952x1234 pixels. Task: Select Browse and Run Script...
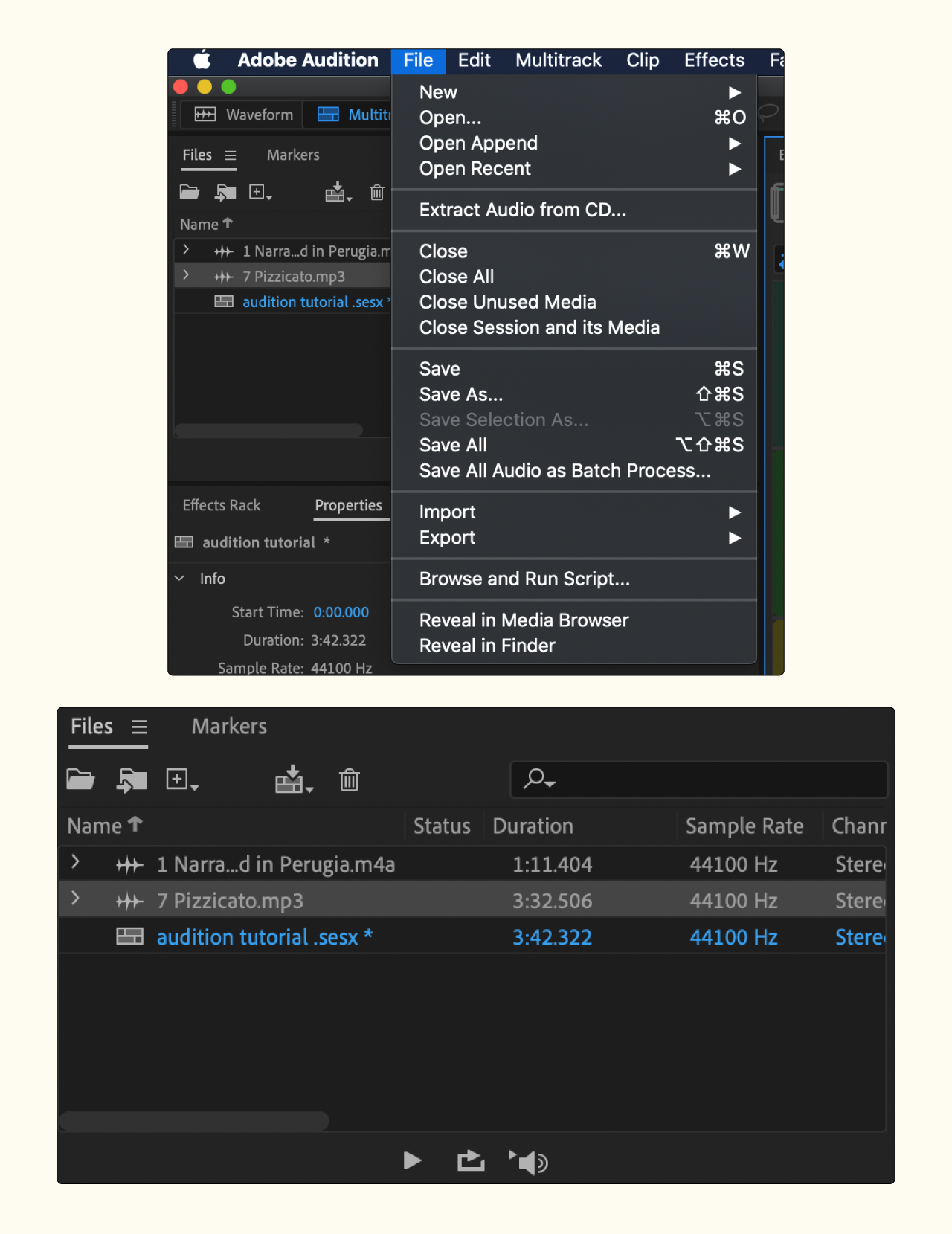tap(574, 579)
